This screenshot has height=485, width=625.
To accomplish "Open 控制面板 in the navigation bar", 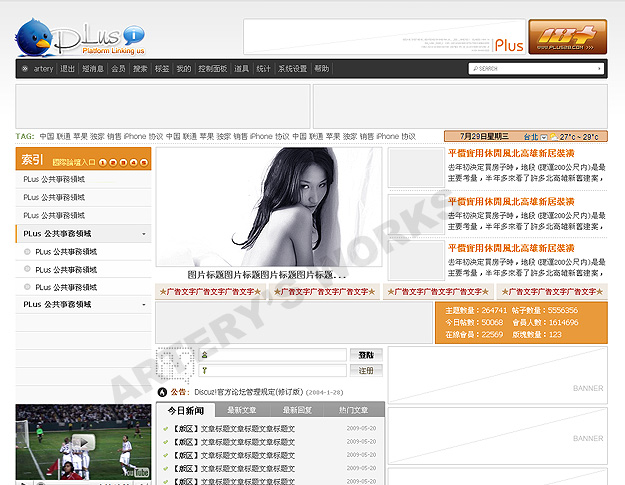I will click(212, 69).
